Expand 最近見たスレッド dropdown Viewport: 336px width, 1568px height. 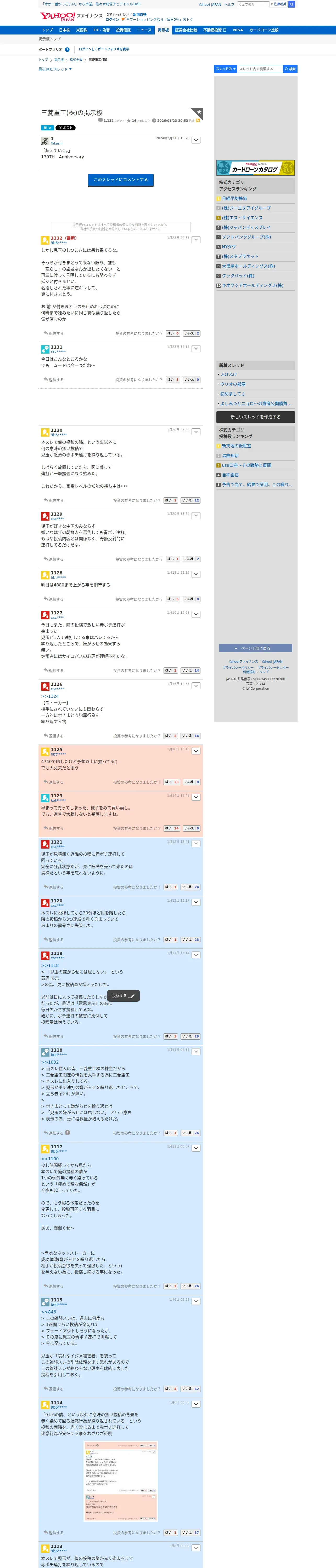[55, 70]
